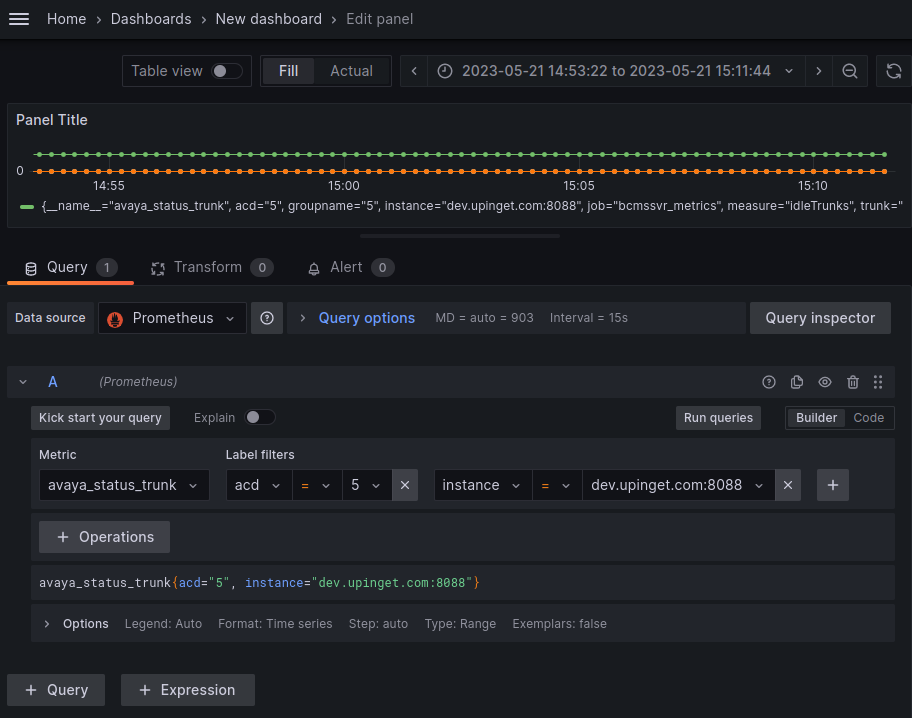Remove the acd label filter
This screenshot has height=718, width=912.
point(405,485)
